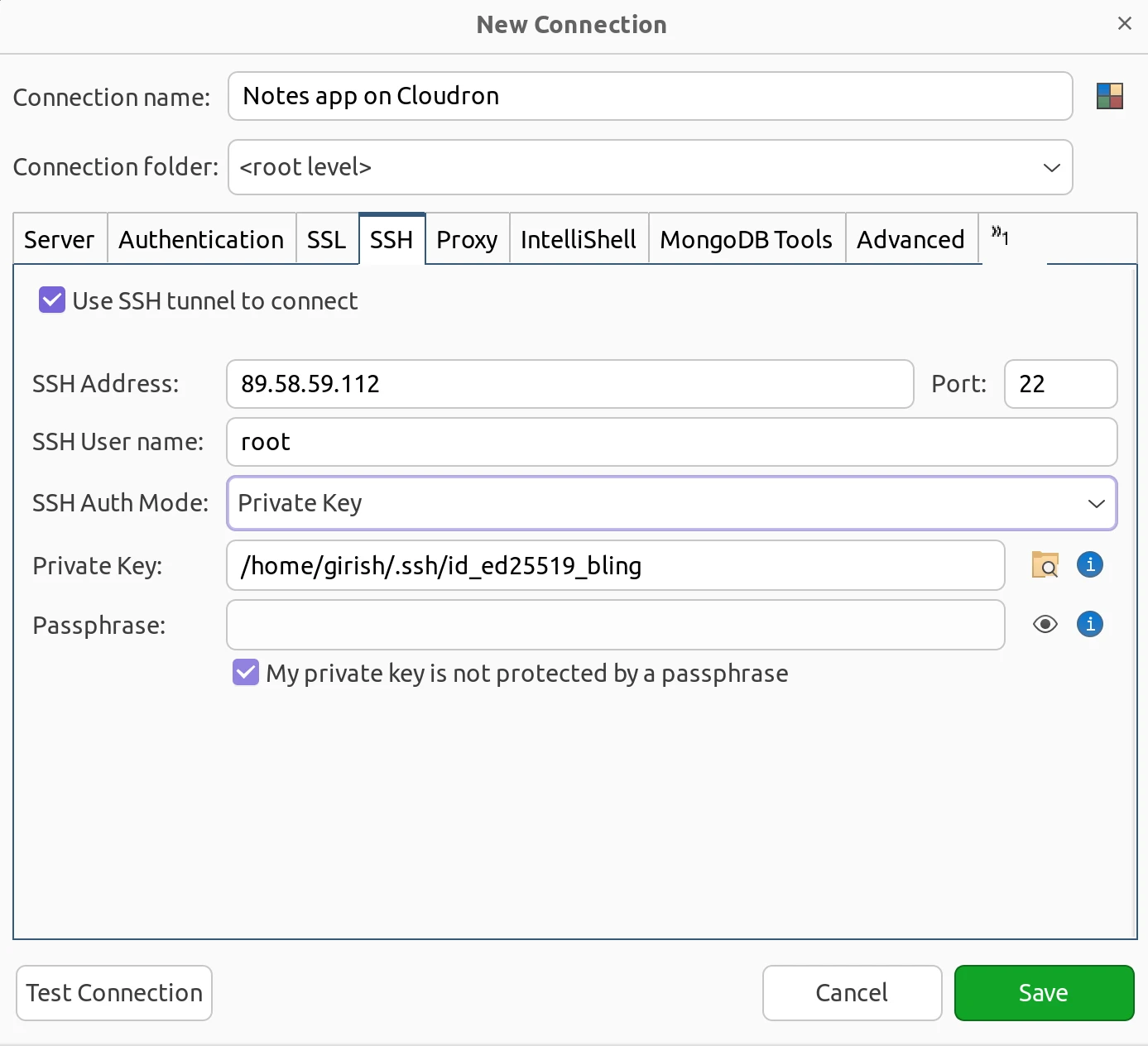Open the Advanced tab
The image size is (1148, 1046).
910,239
